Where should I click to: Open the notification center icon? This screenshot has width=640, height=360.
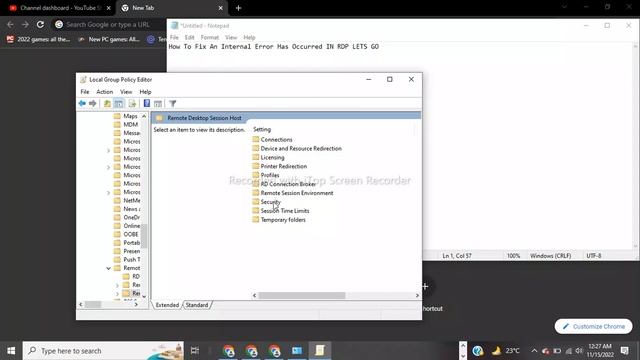624,351
